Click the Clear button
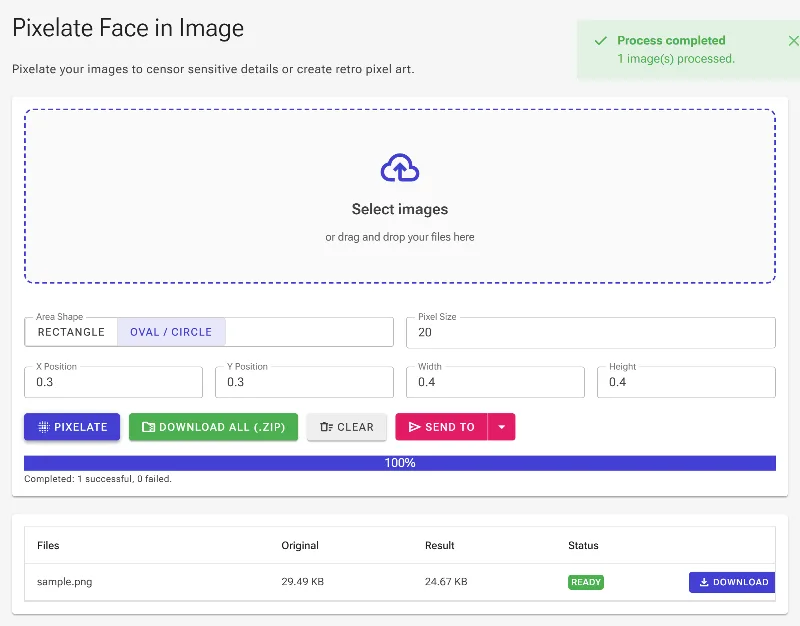Image resolution: width=800 pixels, height=626 pixels. pyautogui.click(x=346, y=427)
